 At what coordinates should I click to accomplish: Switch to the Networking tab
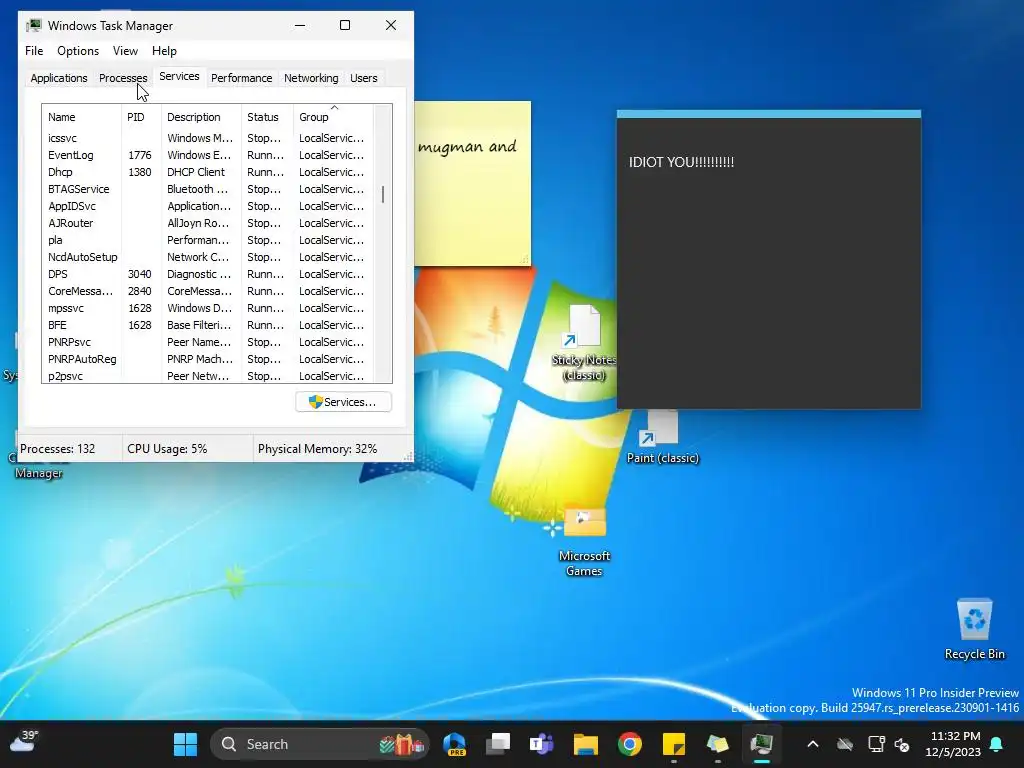311,78
